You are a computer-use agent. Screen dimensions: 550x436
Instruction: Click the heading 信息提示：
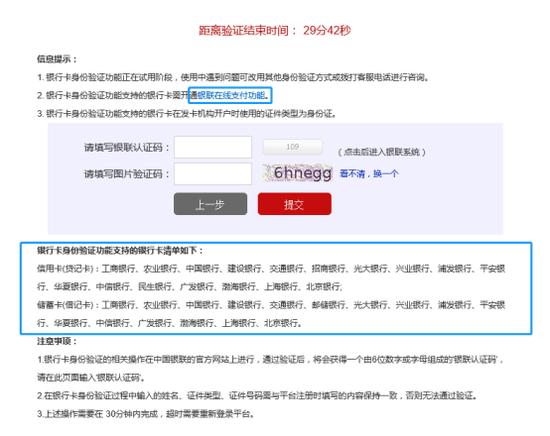coord(57,59)
